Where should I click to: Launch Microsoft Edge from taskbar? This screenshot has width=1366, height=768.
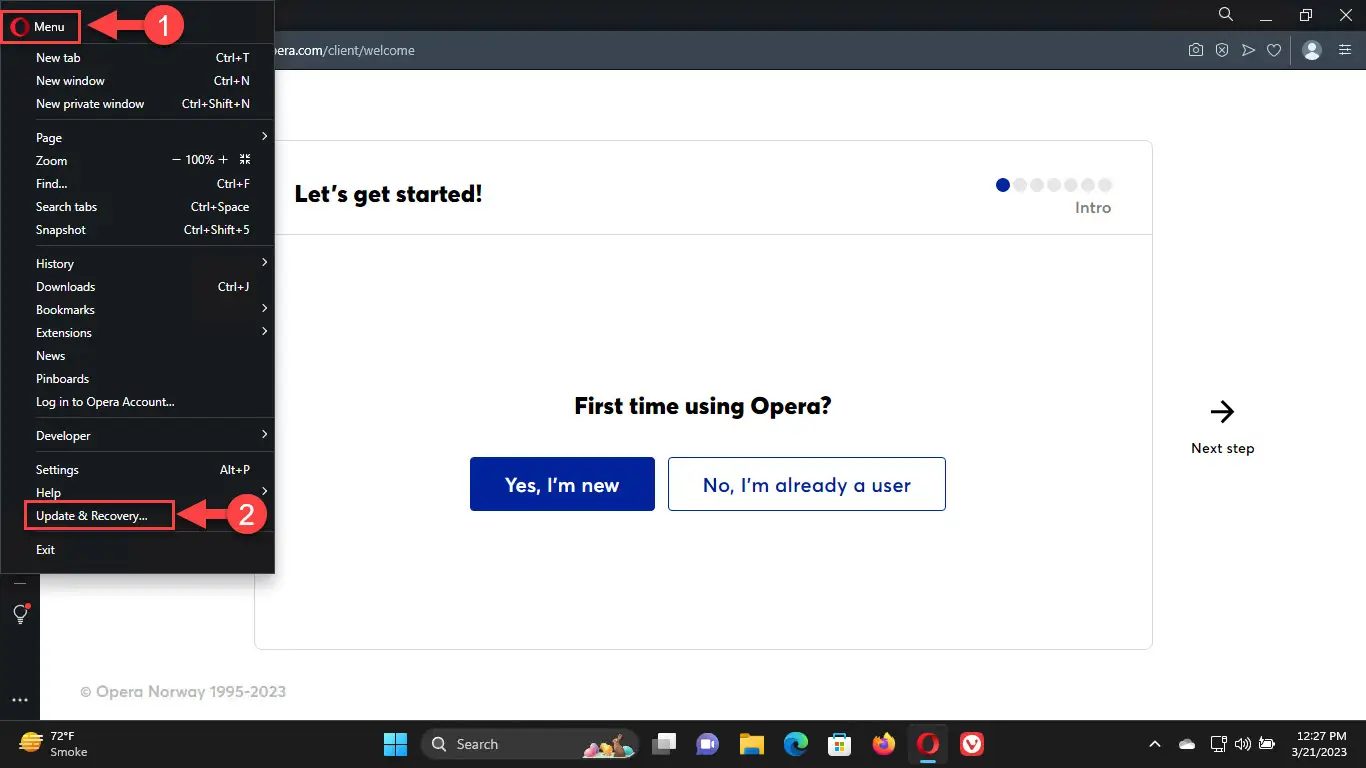pos(796,744)
